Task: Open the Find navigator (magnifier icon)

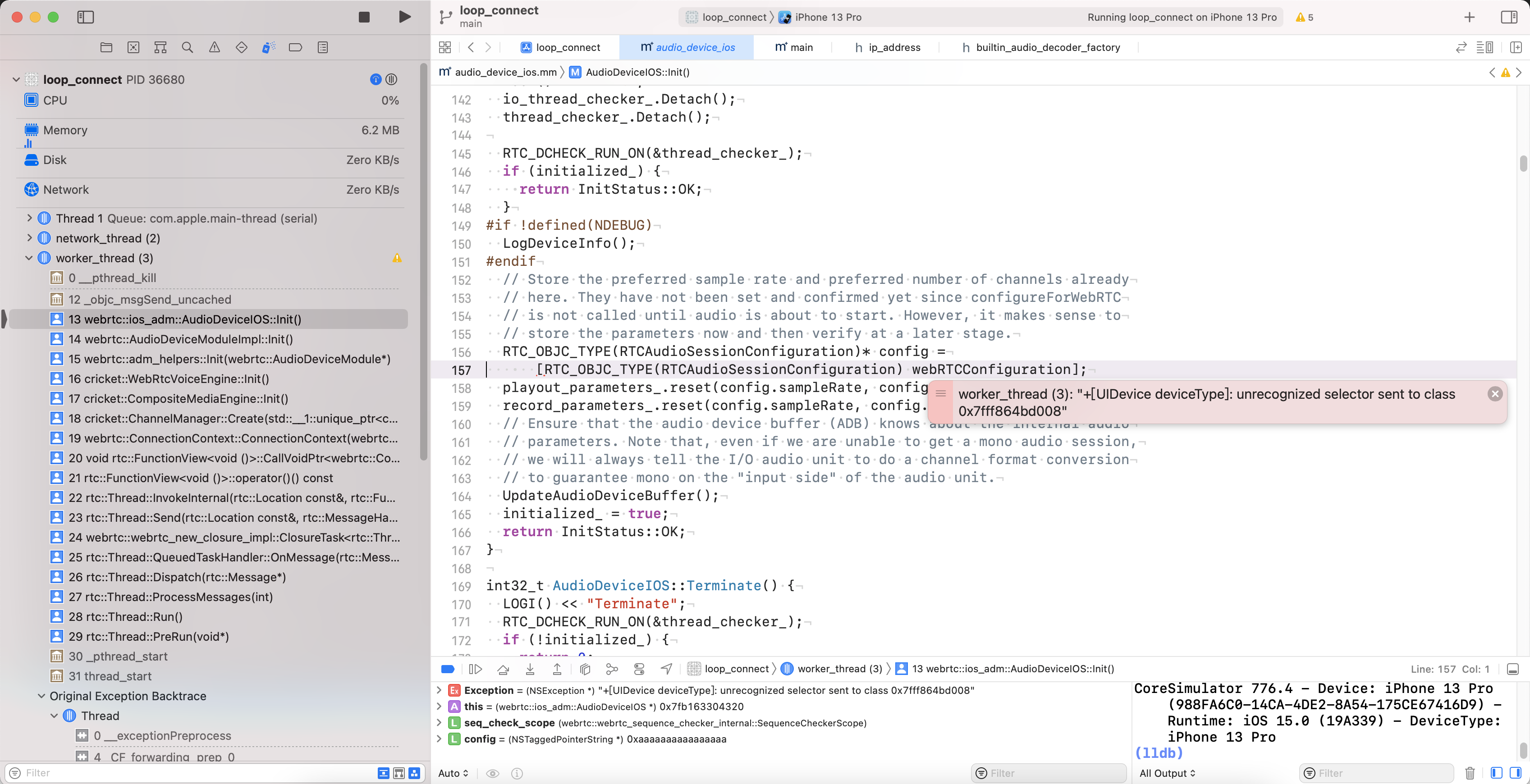Action: (187, 47)
